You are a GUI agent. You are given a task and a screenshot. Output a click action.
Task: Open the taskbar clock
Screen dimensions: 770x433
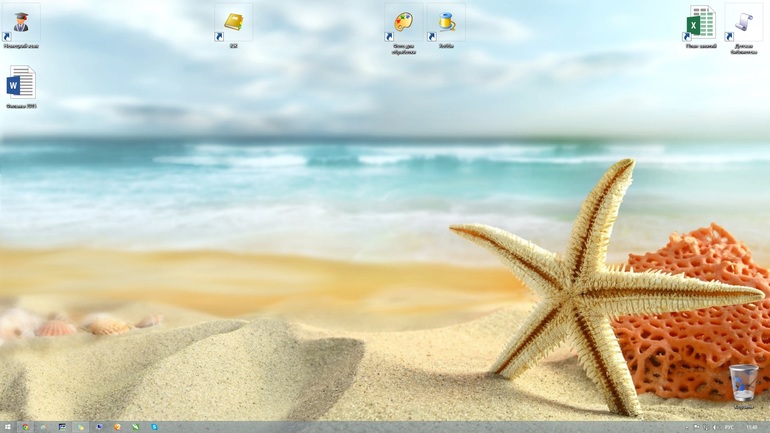pyautogui.click(x=752, y=427)
